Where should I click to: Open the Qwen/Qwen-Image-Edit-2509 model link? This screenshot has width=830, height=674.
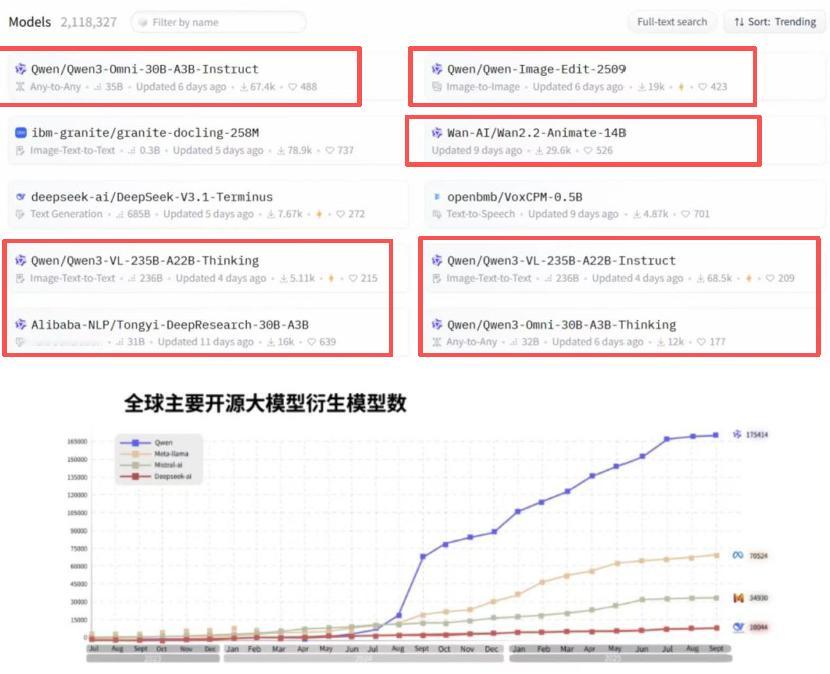536,69
